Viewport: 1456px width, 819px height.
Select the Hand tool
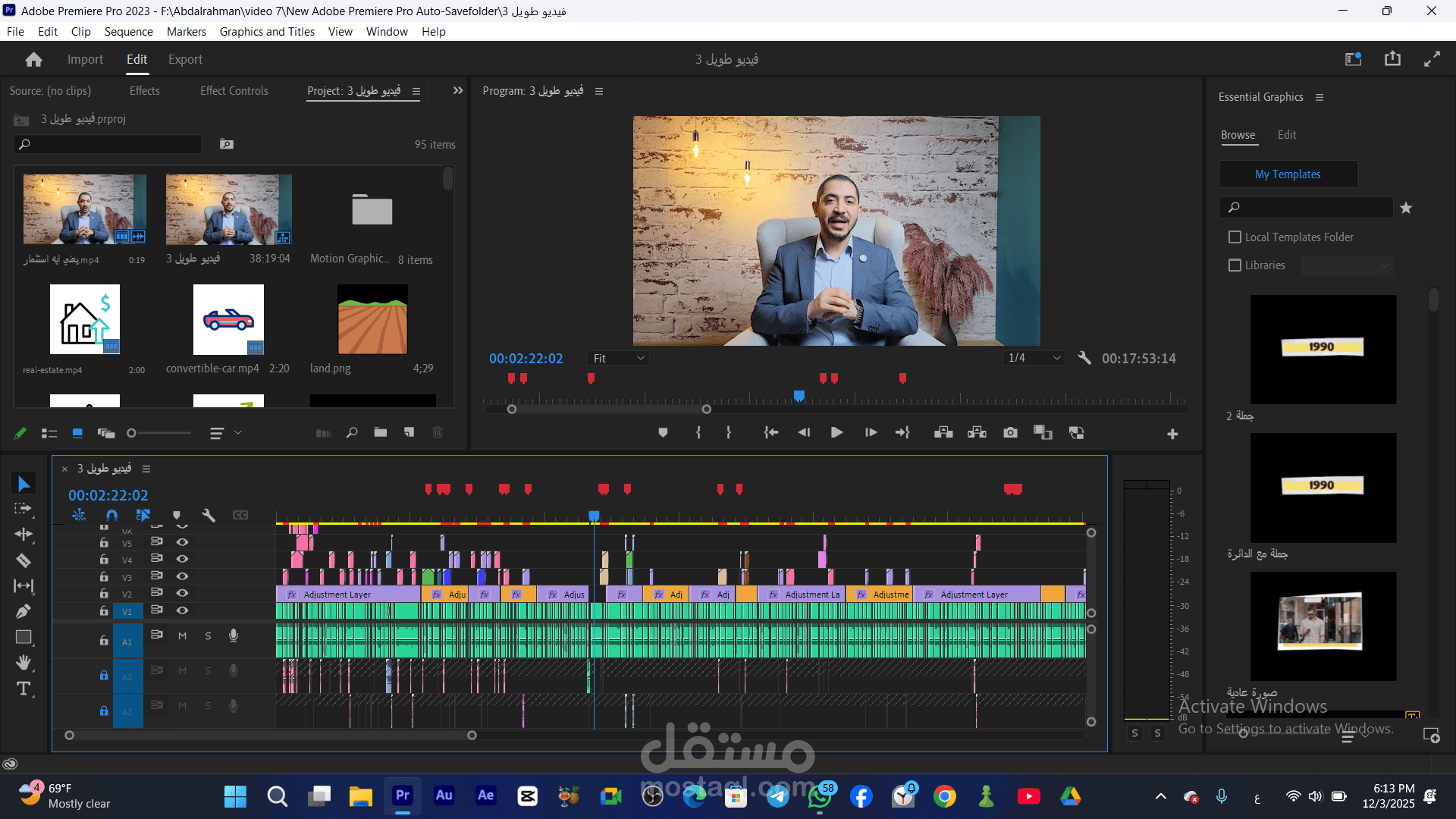click(24, 663)
